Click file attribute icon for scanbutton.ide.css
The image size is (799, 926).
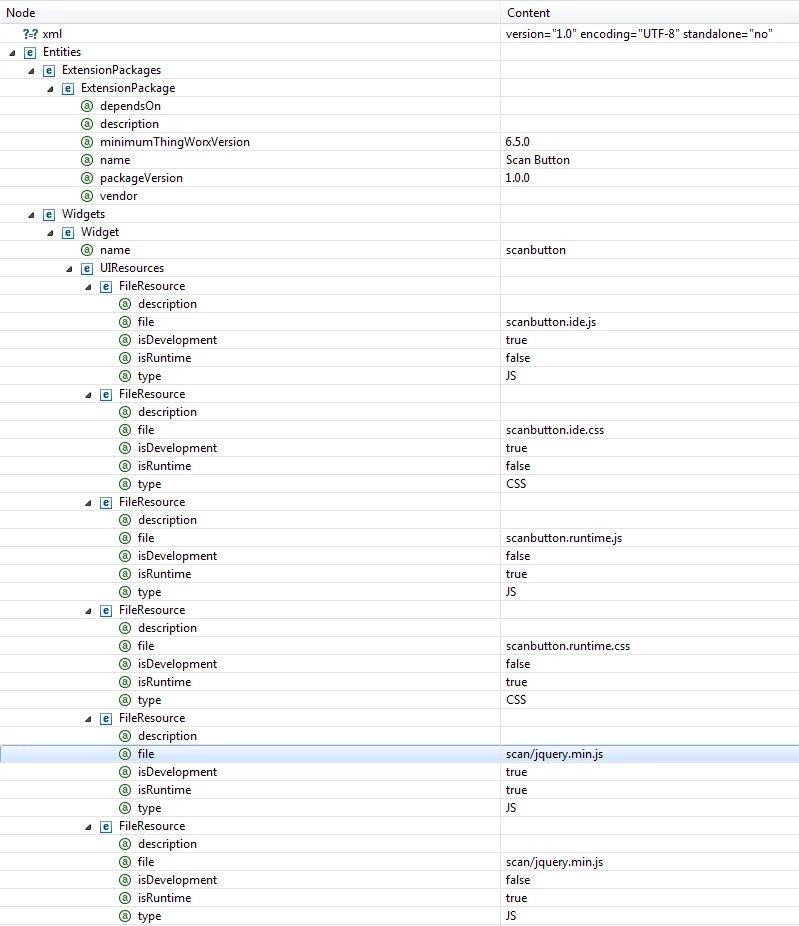[125, 430]
